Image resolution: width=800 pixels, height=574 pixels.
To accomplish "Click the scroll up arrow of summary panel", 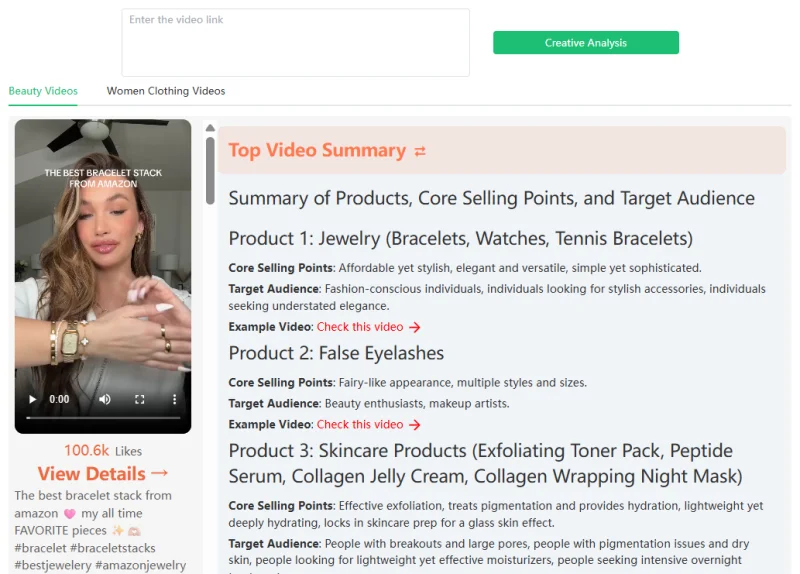I will click(210, 128).
